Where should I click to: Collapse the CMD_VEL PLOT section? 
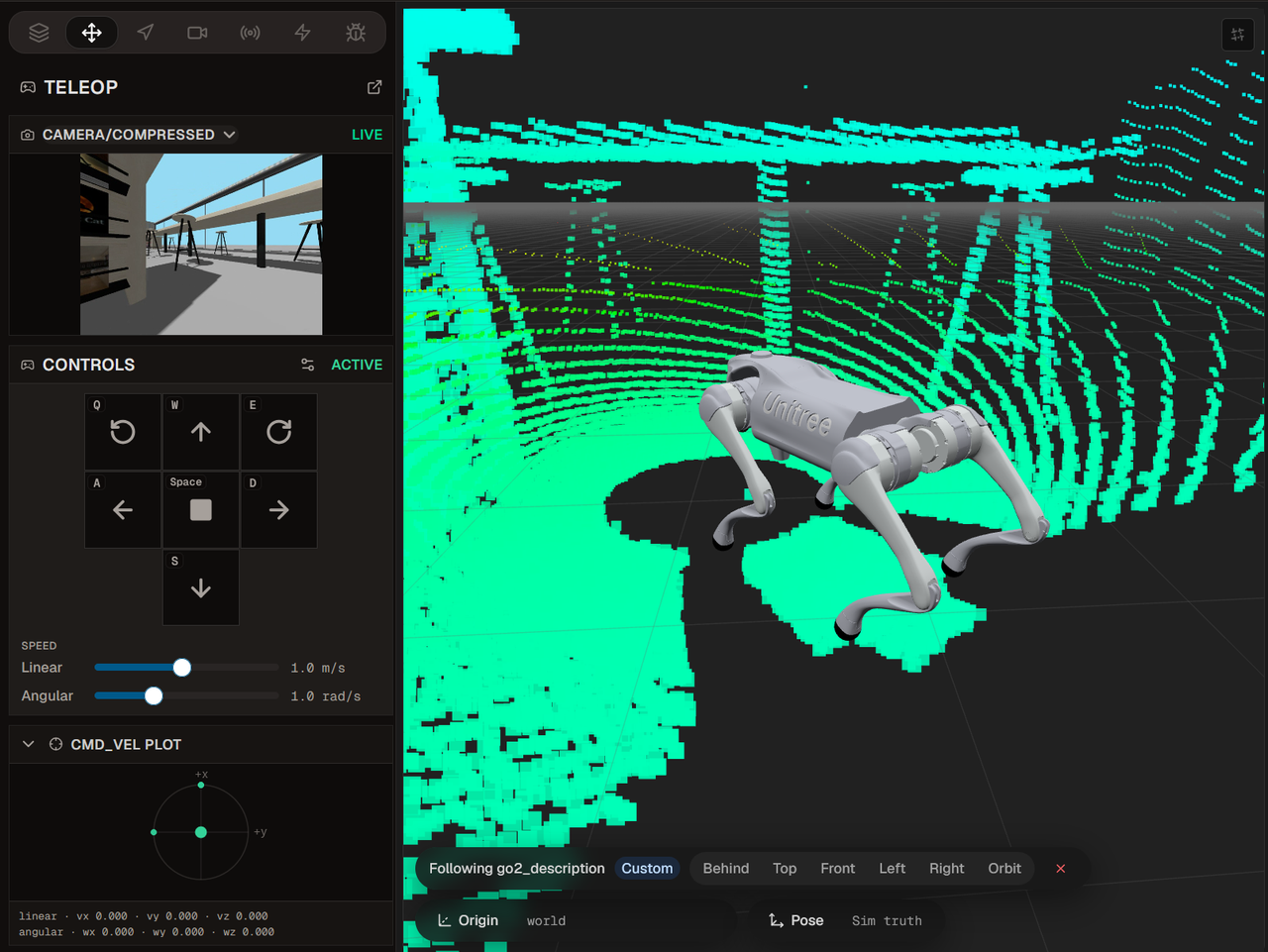click(x=29, y=744)
